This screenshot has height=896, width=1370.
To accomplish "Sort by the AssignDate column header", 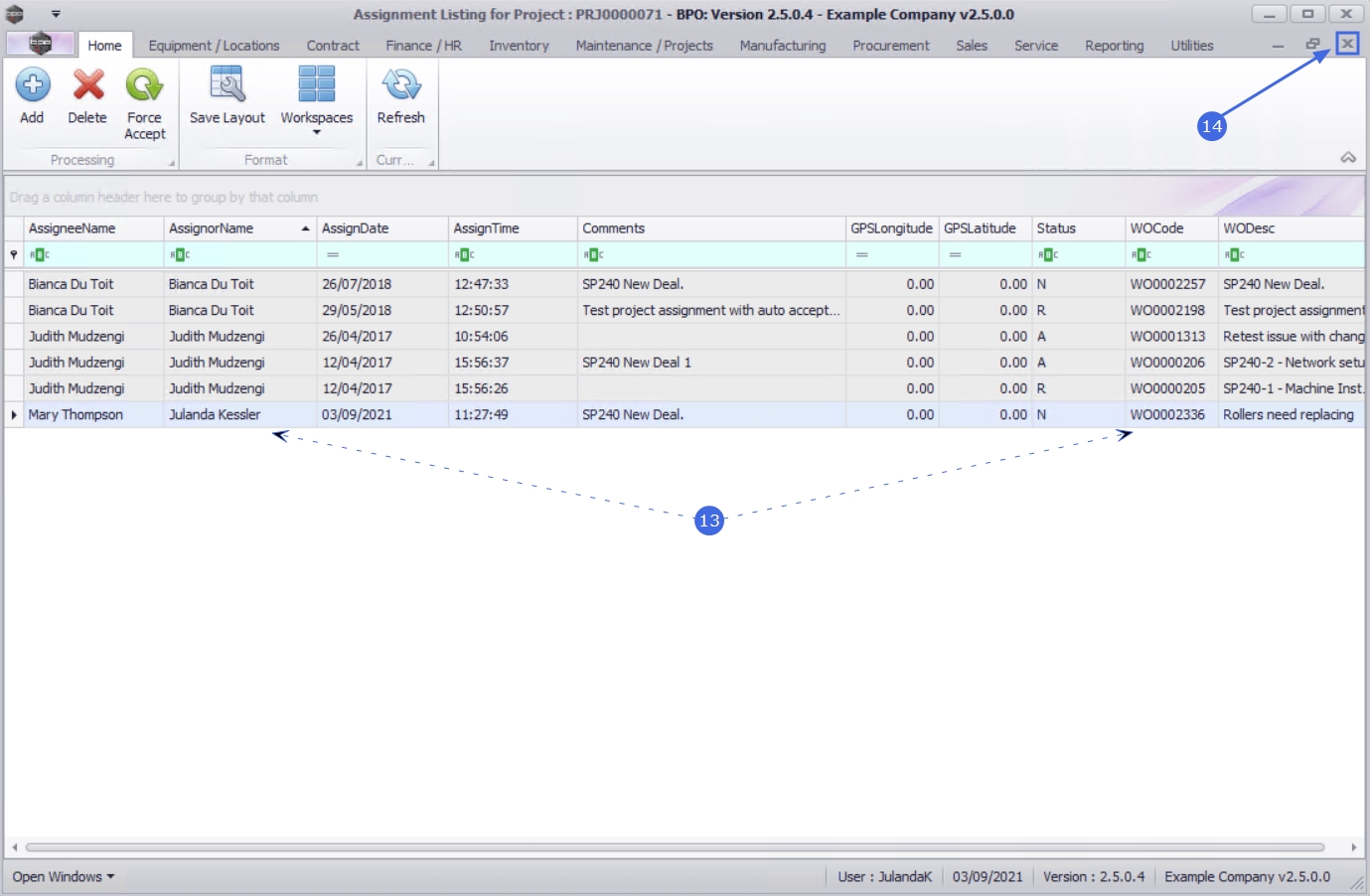I will click(x=382, y=228).
